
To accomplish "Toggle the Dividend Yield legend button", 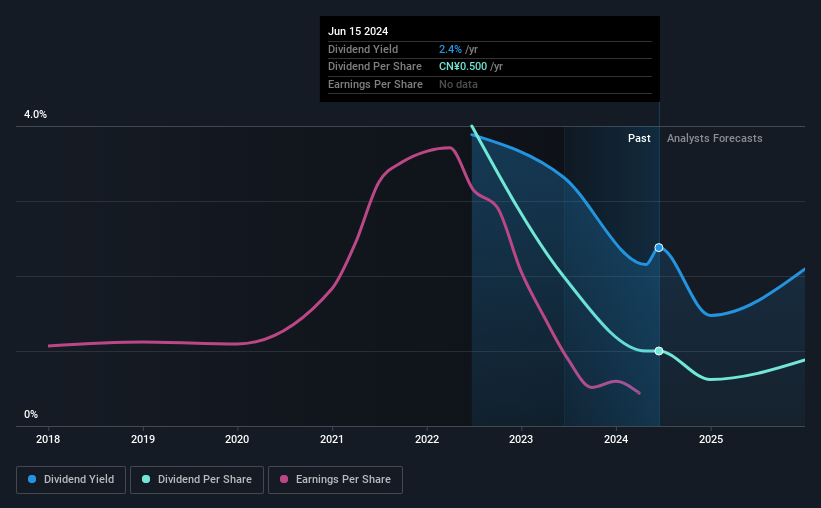I will point(71,480).
